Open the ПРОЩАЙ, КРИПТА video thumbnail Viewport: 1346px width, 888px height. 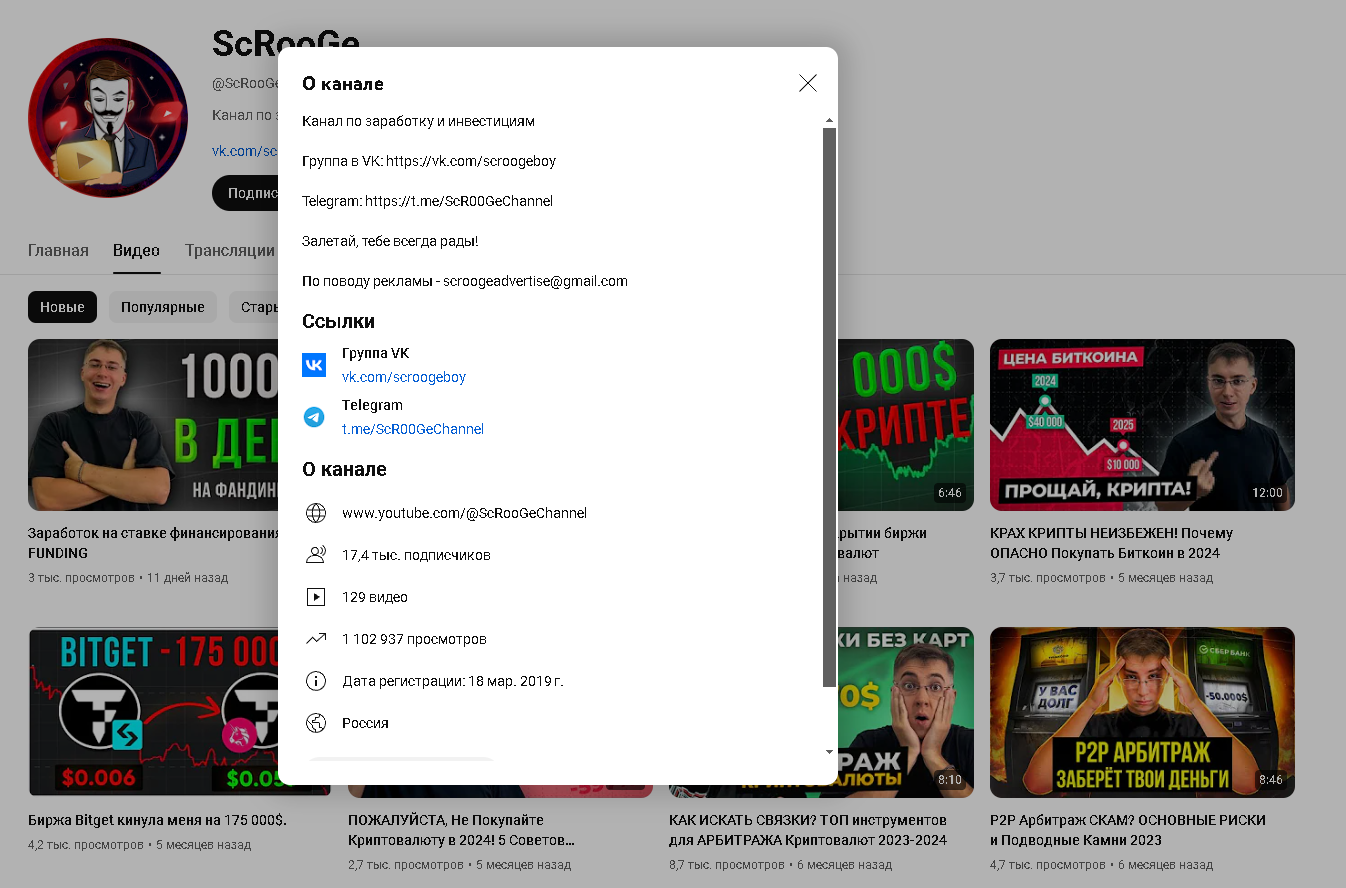tap(1142, 425)
